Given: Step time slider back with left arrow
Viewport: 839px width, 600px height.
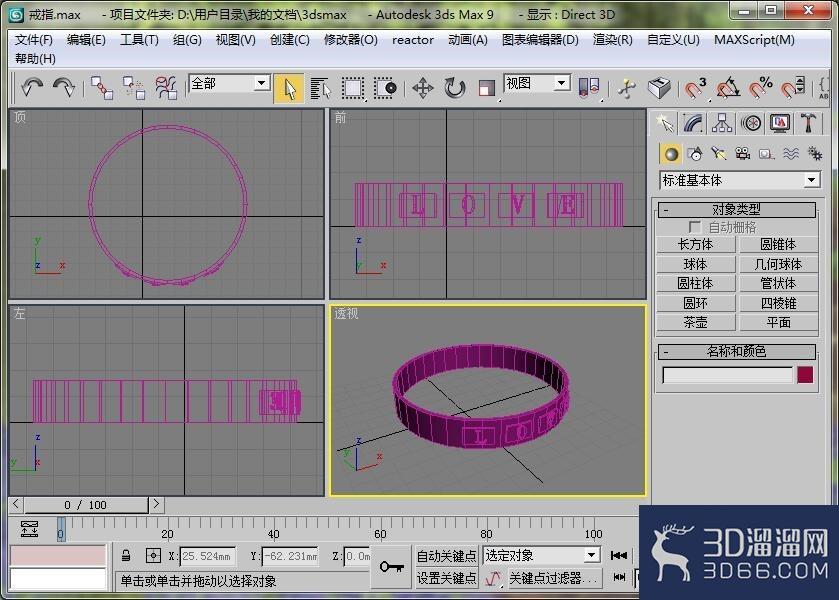Looking at the screenshot, I should tap(16, 504).
